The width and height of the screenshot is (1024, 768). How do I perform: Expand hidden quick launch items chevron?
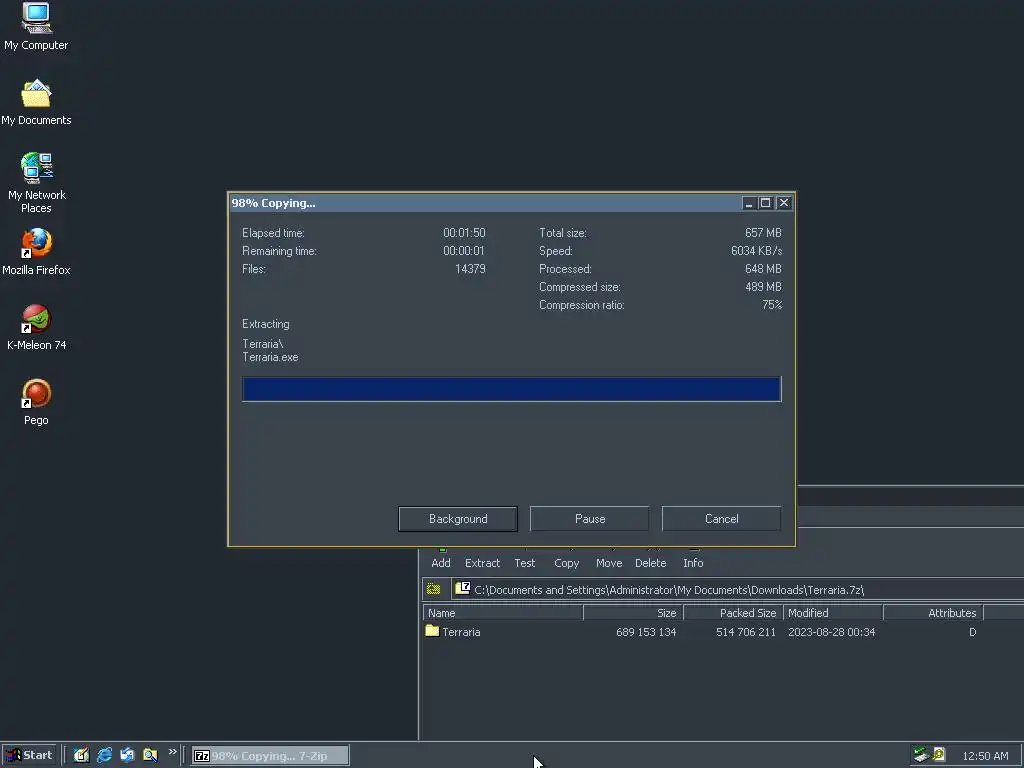coord(172,752)
